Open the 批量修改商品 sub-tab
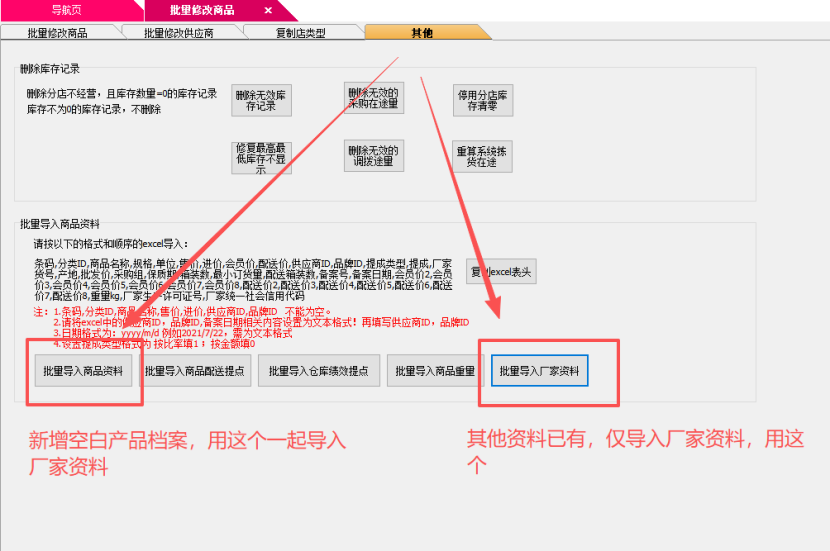 pyautogui.click(x=57, y=33)
